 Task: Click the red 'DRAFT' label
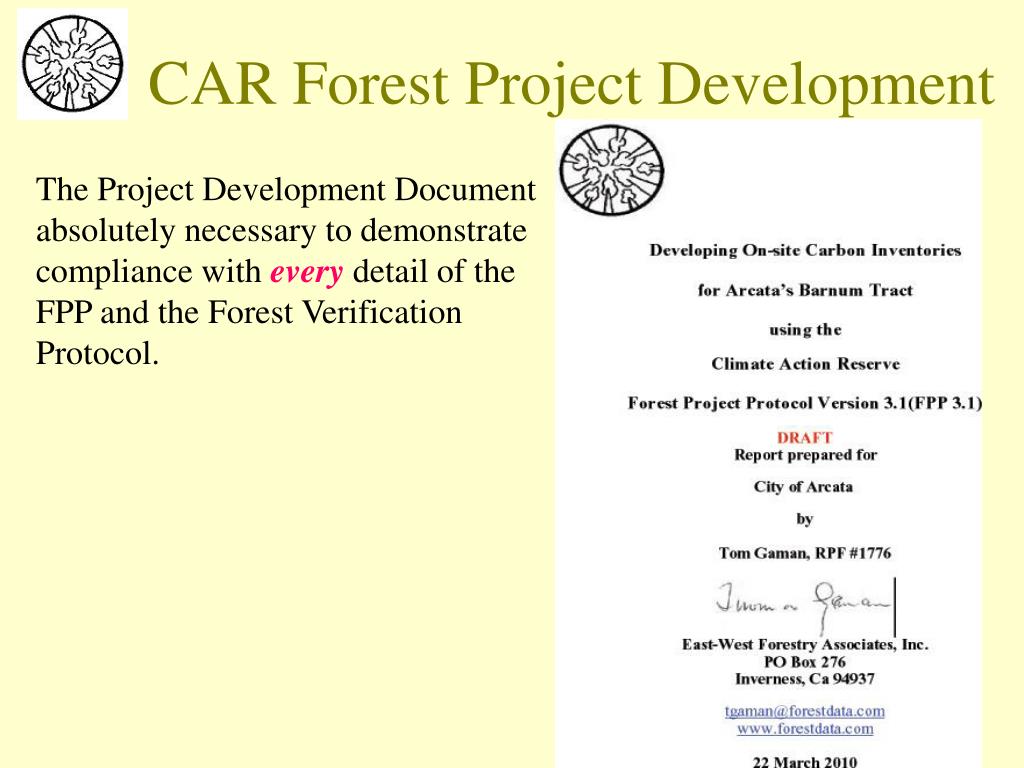[805, 438]
